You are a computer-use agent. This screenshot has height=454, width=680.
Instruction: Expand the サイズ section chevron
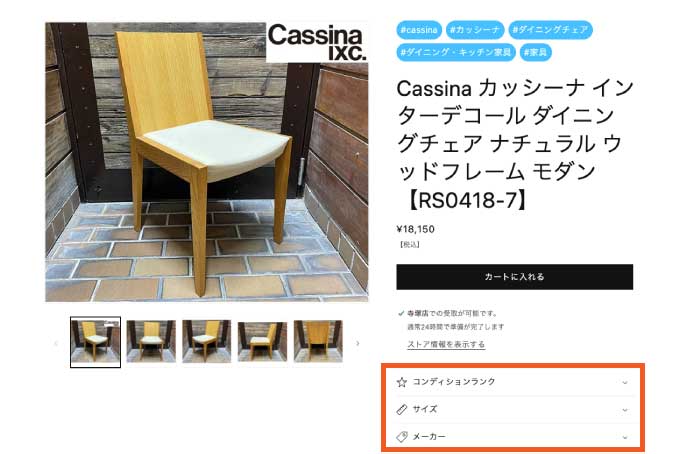coord(625,410)
